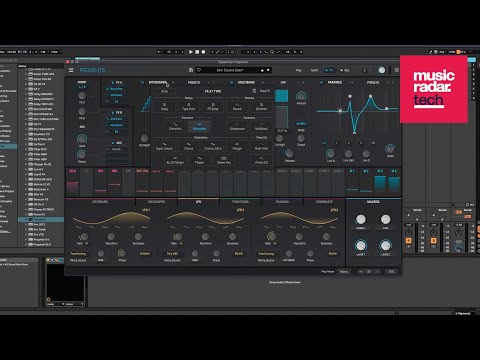
Task: Open LFO 3 Free Running retrig dropdown
Action: (266, 254)
